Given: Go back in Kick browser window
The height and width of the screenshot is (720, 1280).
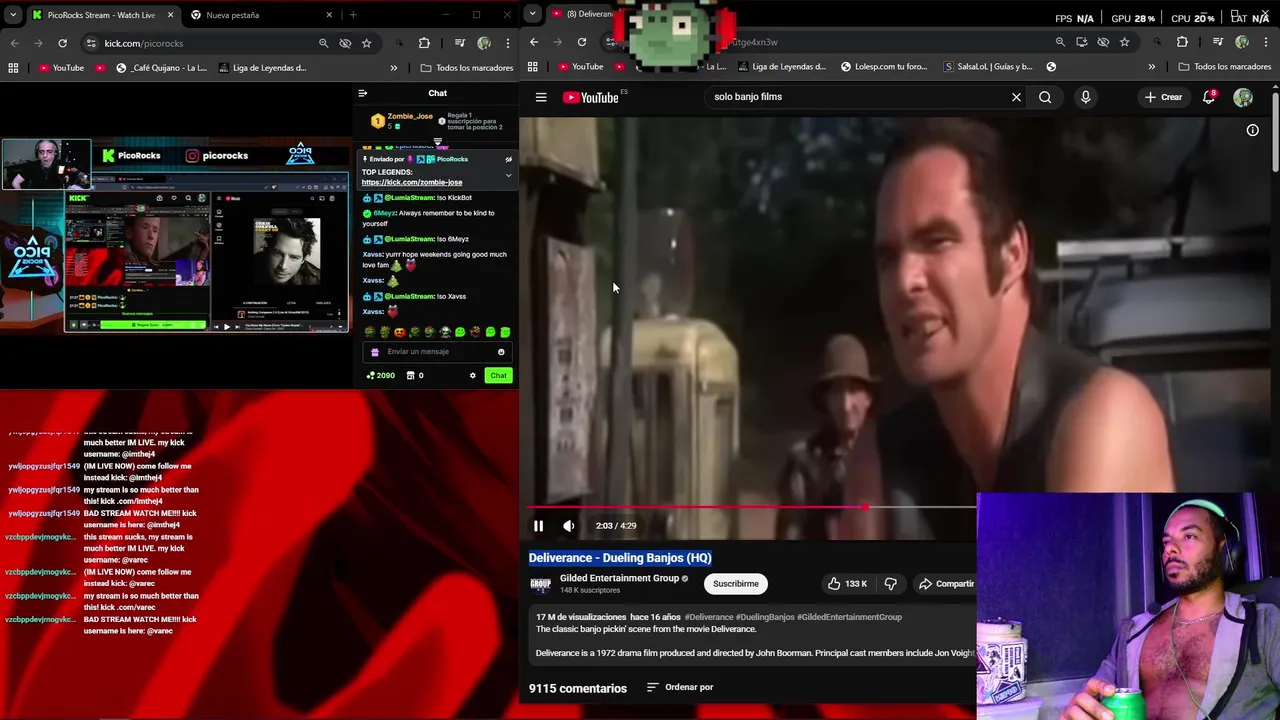Looking at the screenshot, I should coord(14,43).
